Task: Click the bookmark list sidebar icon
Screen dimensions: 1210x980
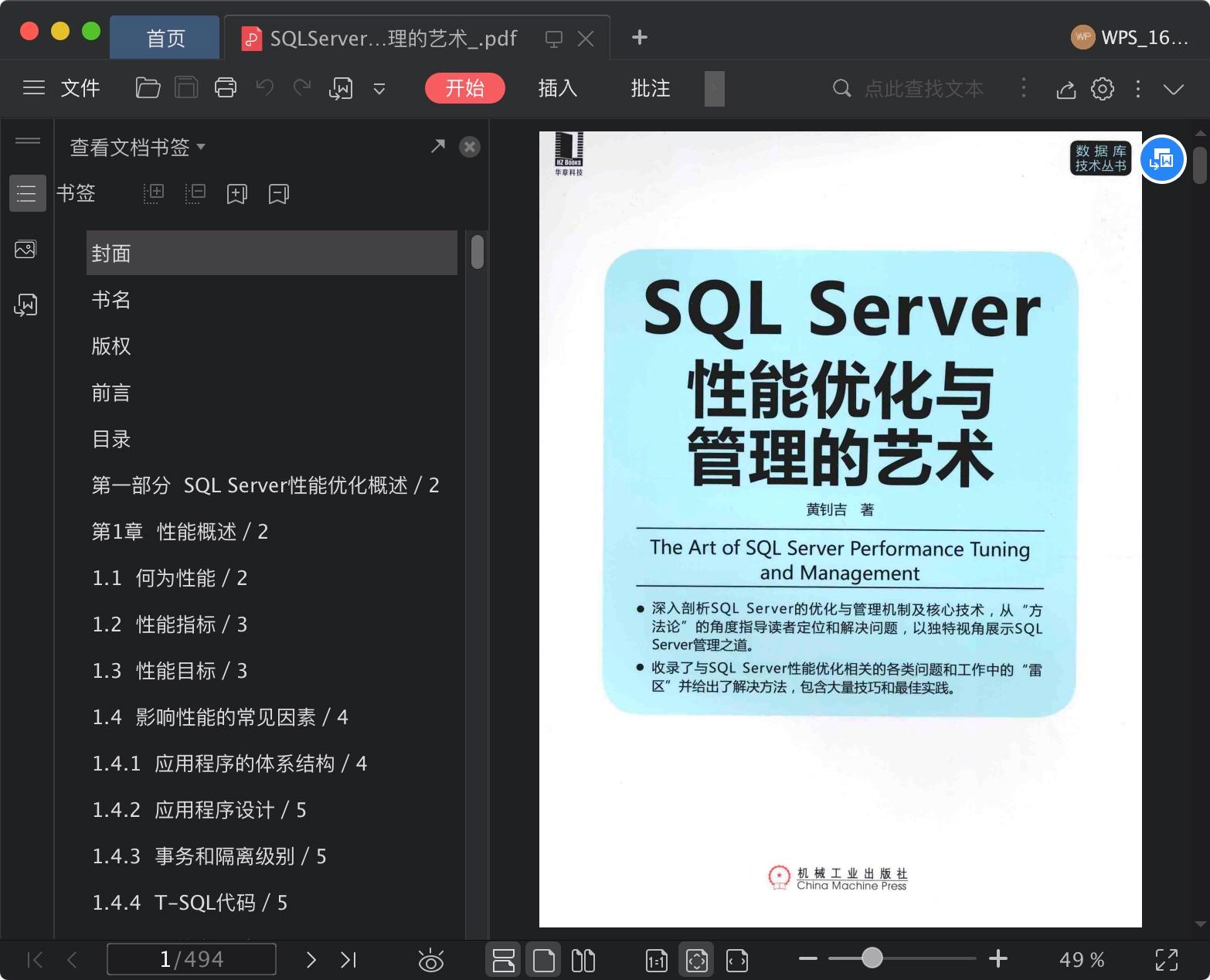Action: 27,193
